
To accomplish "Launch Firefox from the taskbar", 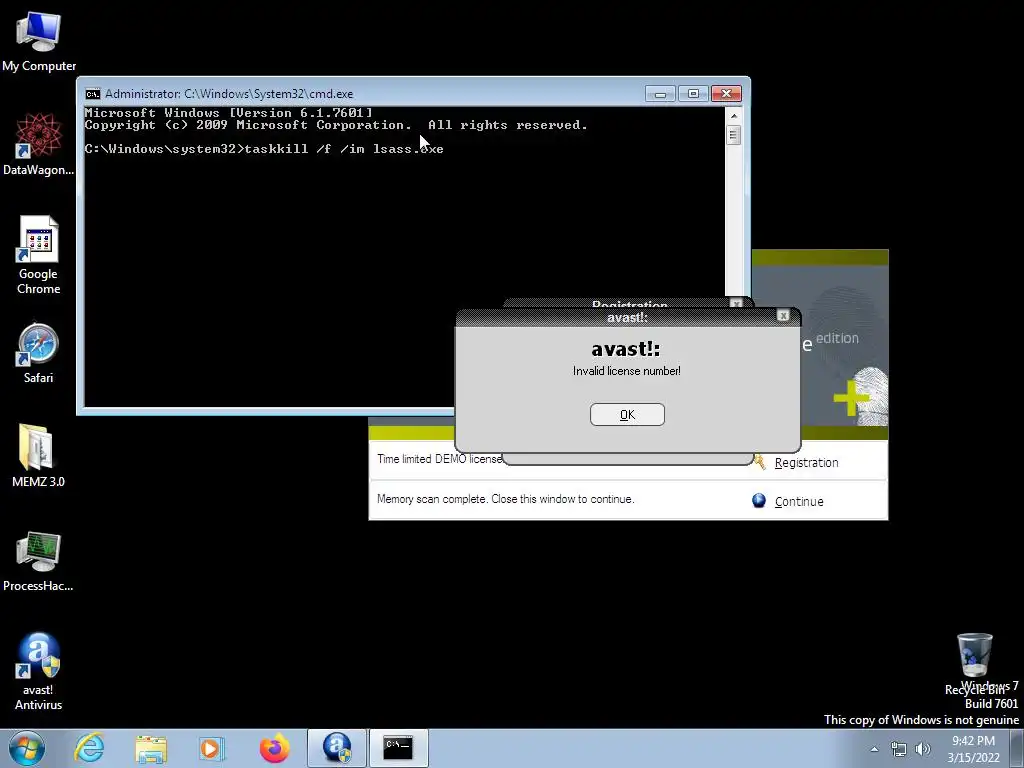I will [x=274, y=748].
